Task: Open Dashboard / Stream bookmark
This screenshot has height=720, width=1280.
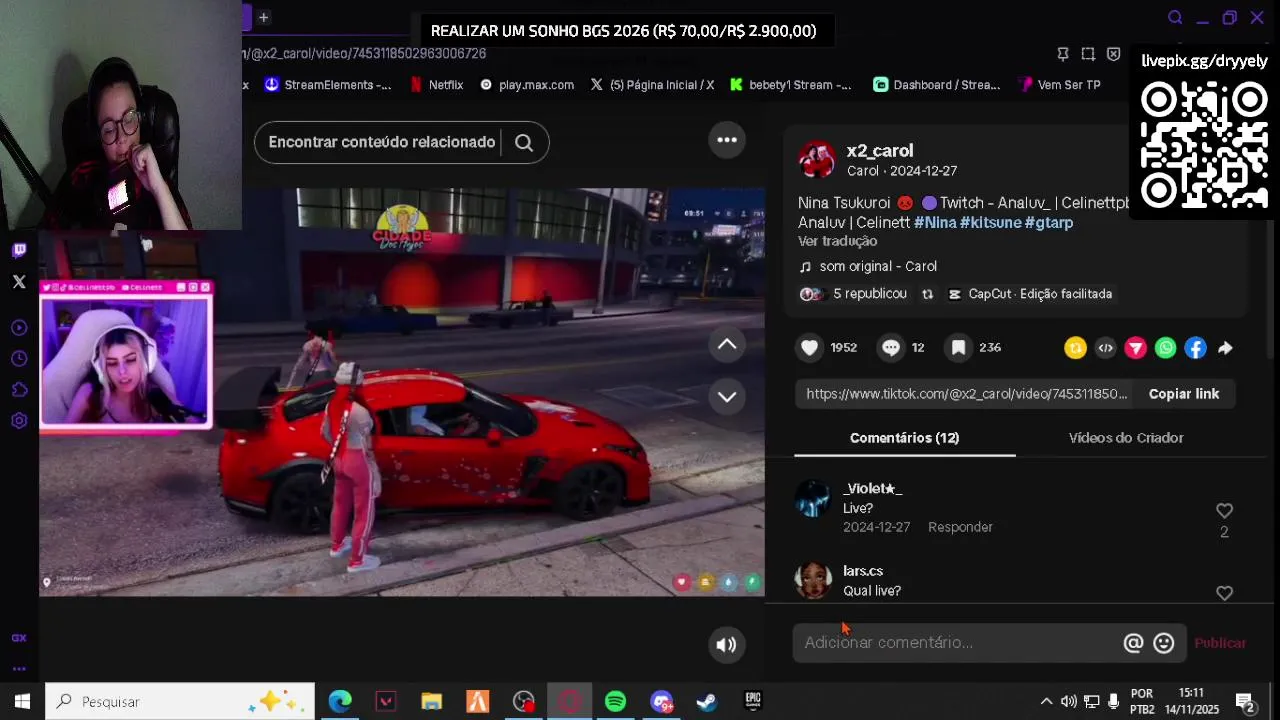Action: pyautogui.click(x=937, y=85)
